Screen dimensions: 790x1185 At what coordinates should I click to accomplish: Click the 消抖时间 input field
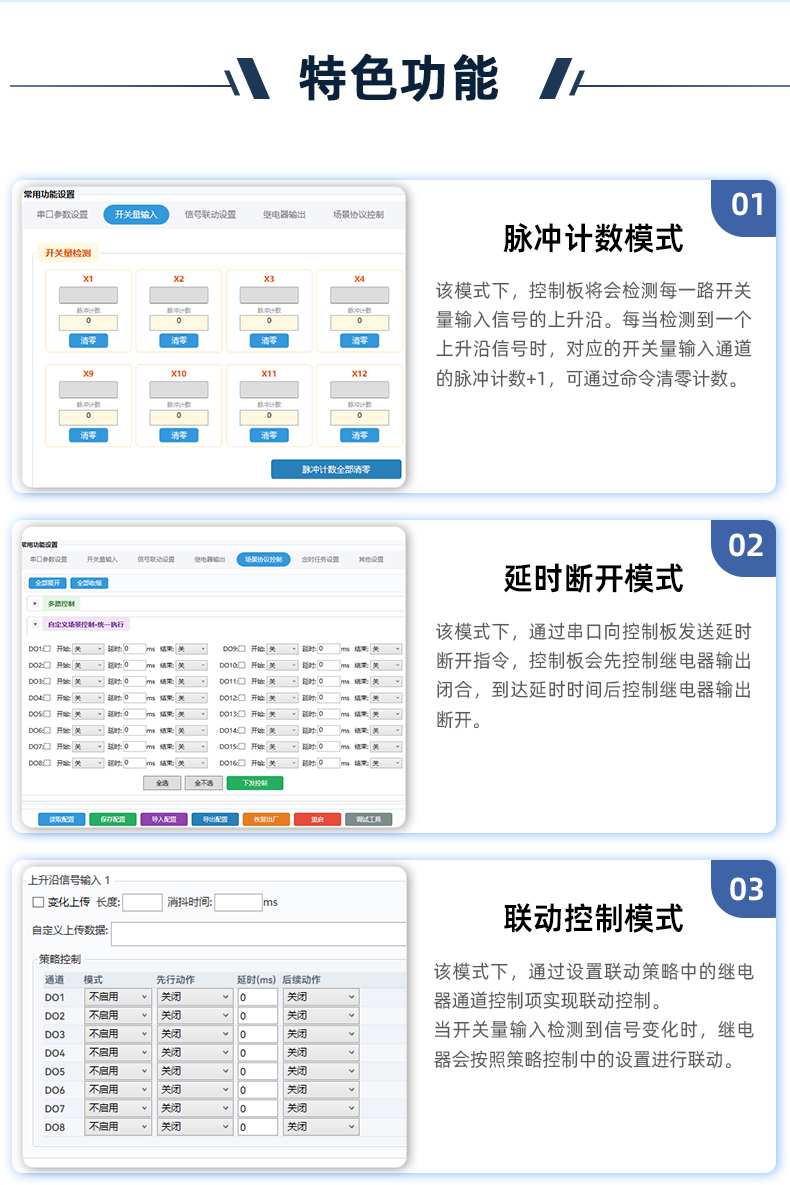(238, 902)
